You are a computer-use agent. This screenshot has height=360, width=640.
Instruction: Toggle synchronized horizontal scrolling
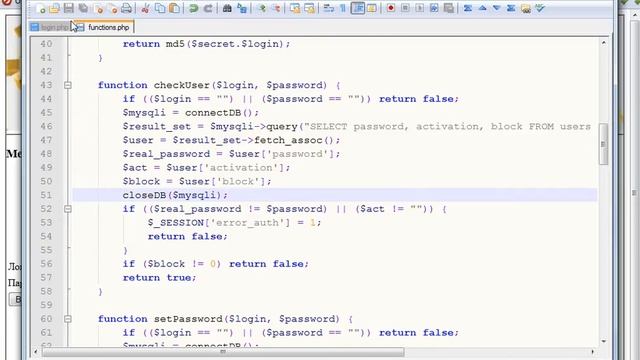(309, 8)
